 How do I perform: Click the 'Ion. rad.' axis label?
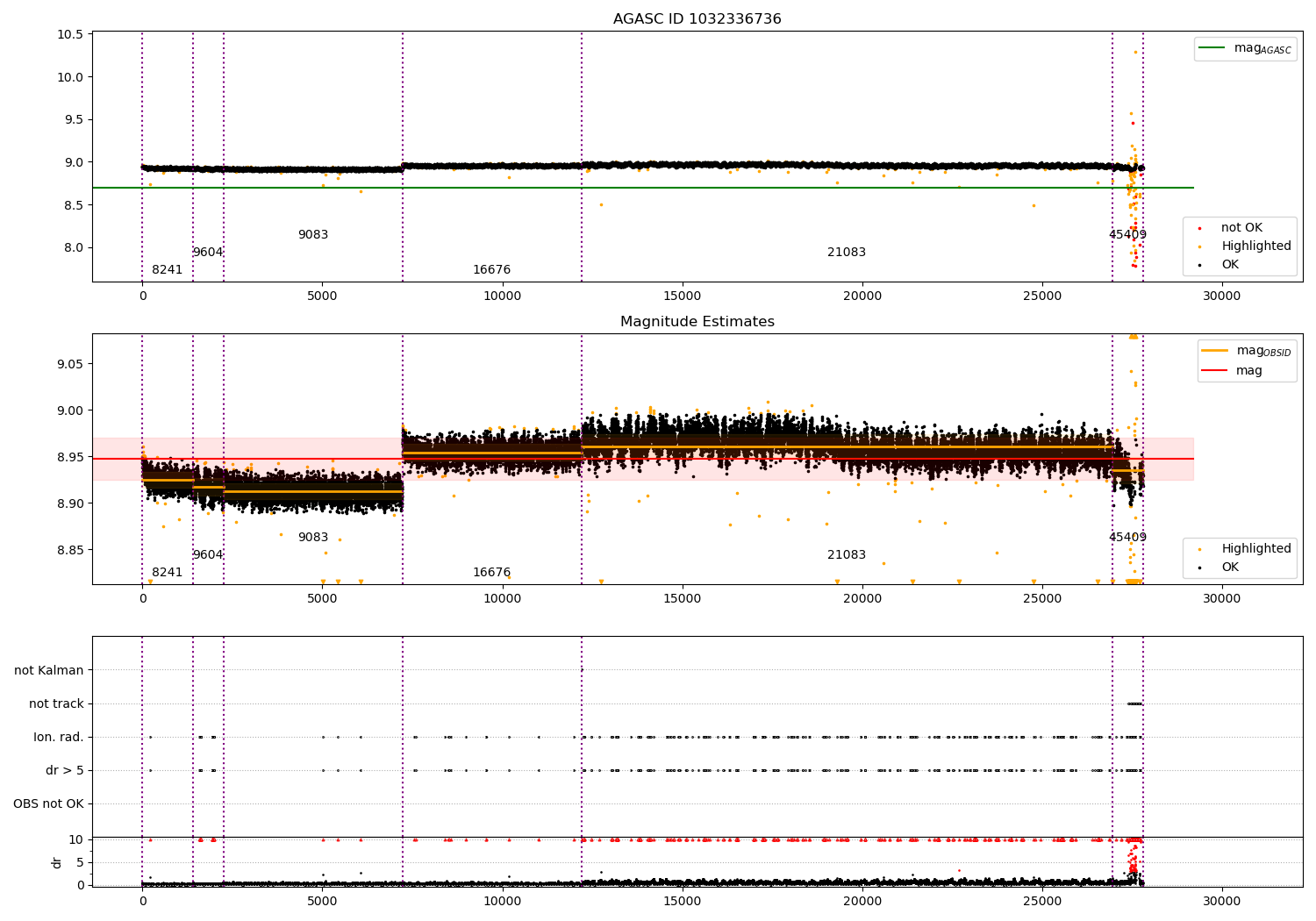[x=59, y=737]
